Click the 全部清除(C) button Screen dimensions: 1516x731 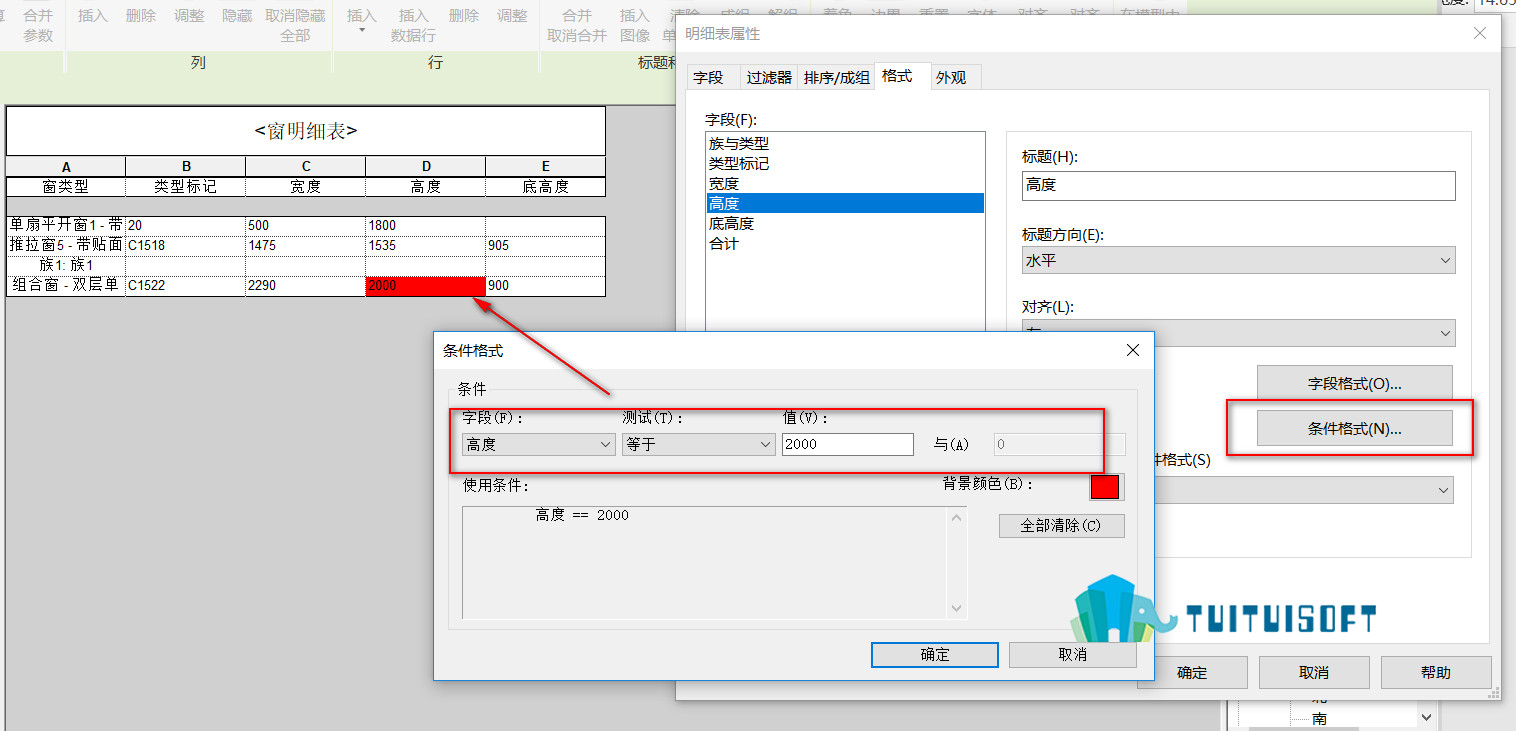(1061, 526)
